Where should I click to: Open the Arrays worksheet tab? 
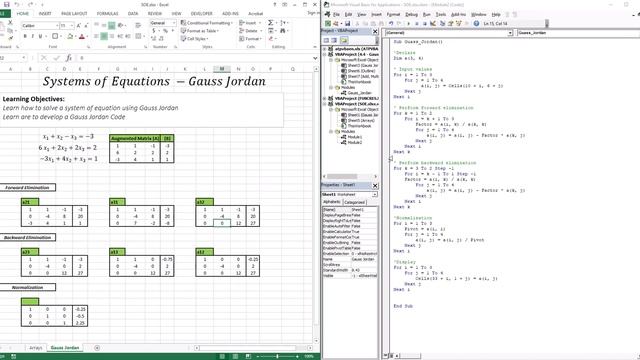click(36, 348)
